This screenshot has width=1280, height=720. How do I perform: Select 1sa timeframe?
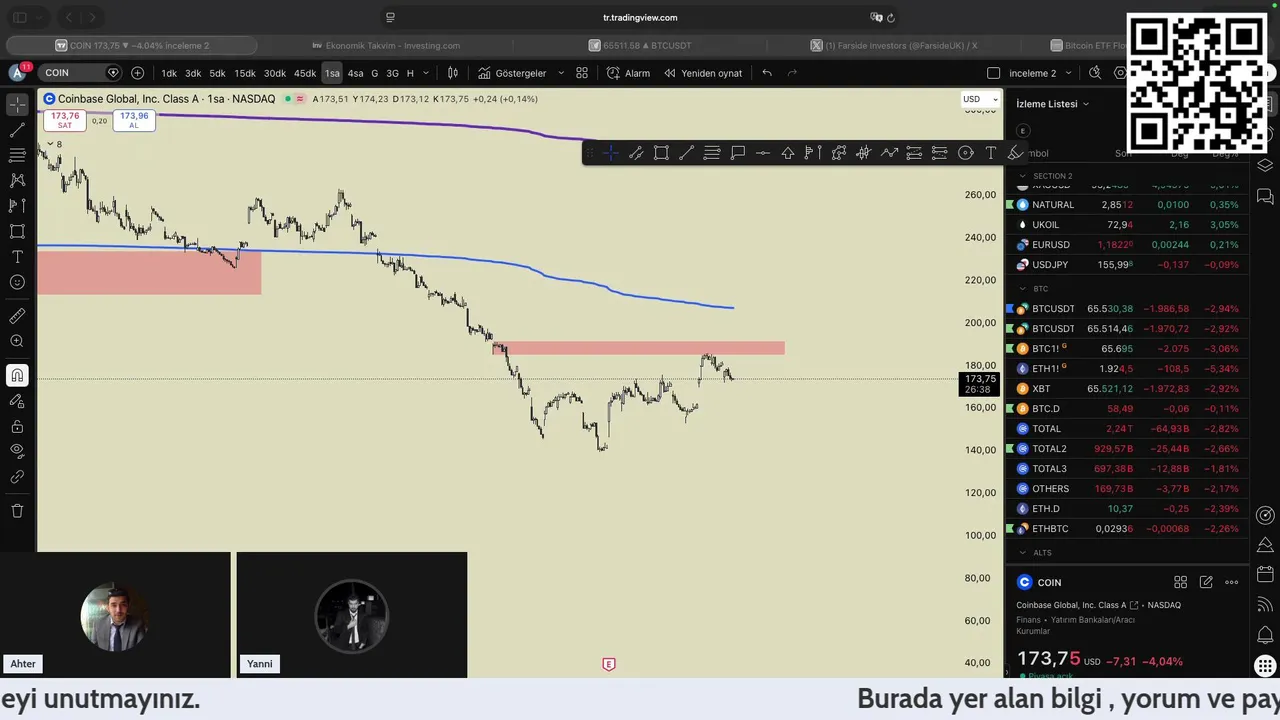[332, 73]
